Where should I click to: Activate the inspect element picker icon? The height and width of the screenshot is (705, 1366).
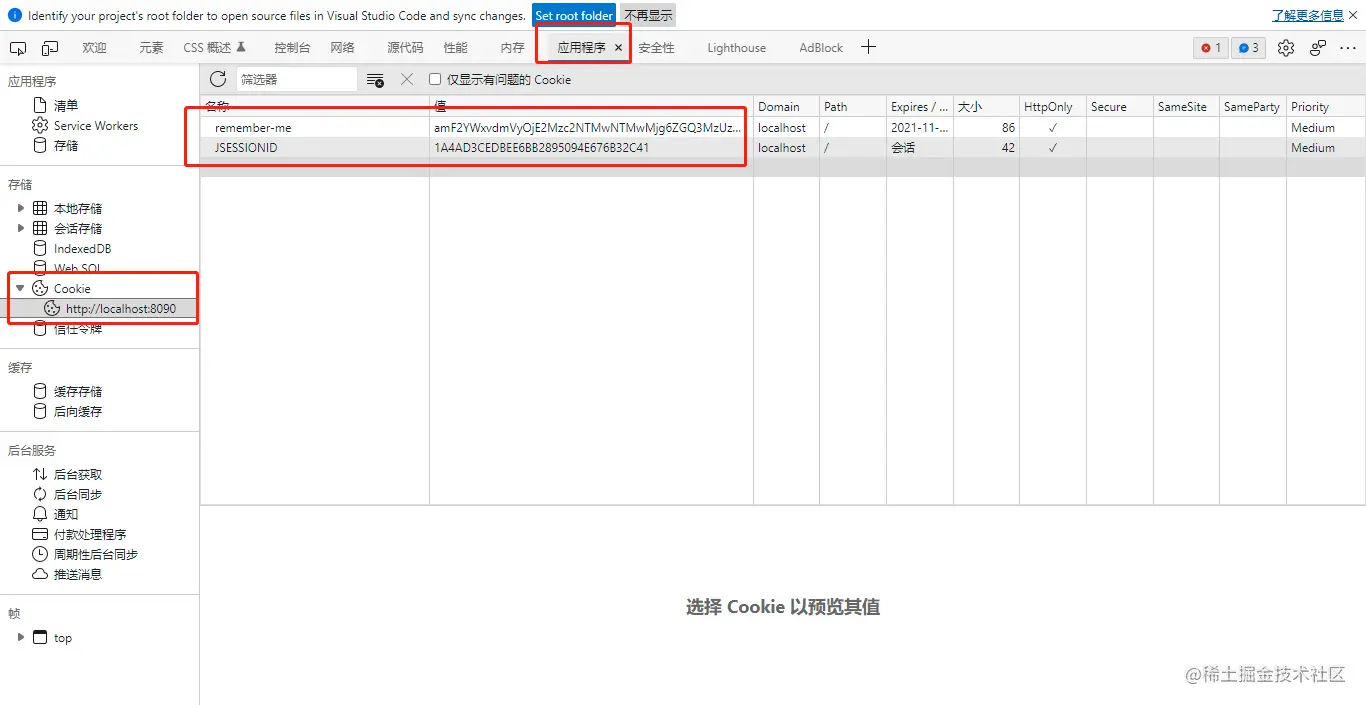18,48
